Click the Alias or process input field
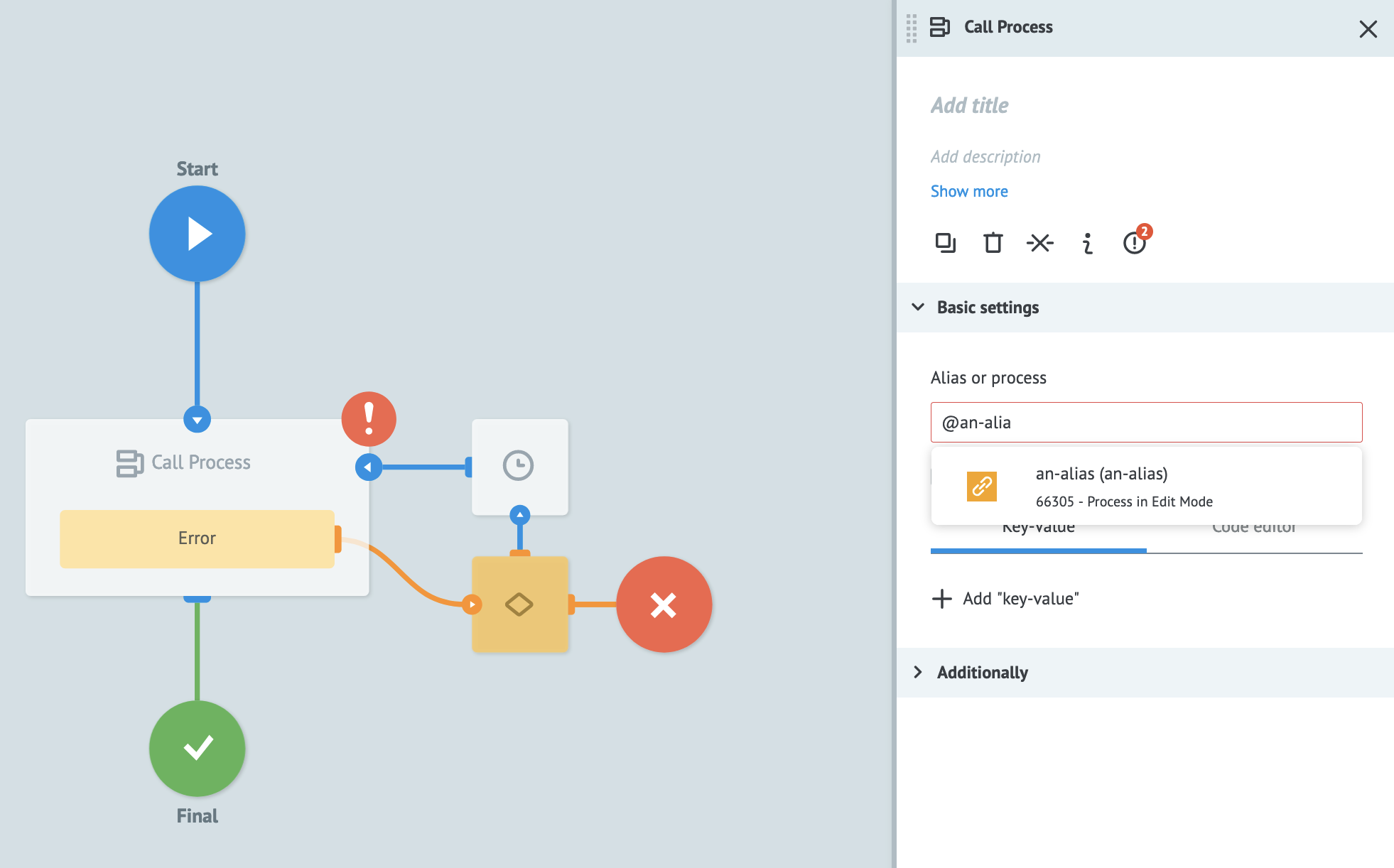1394x868 pixels. pyautogui.click(x=1145, y=421)
